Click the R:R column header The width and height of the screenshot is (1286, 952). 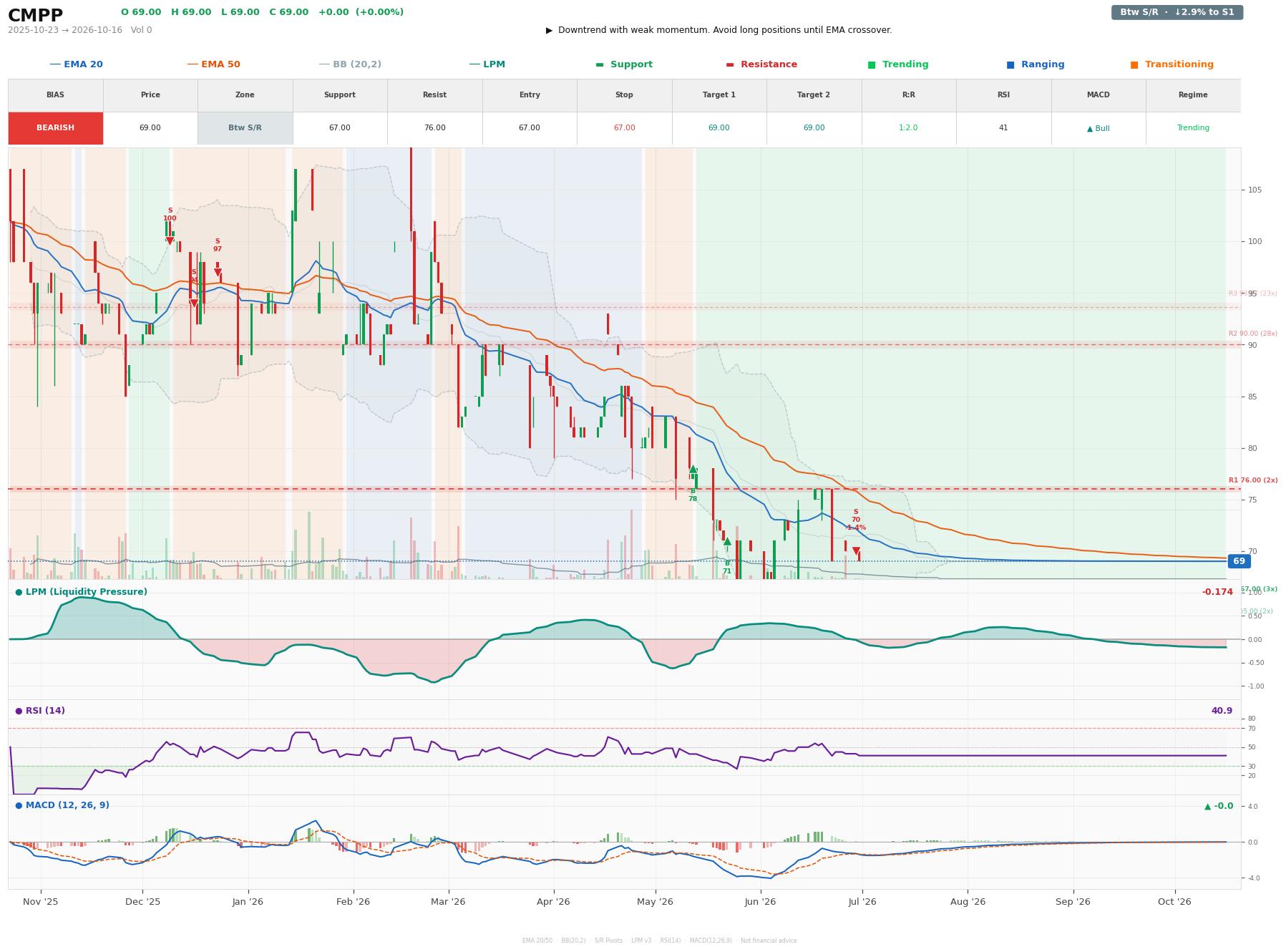(x=908, y=95)
